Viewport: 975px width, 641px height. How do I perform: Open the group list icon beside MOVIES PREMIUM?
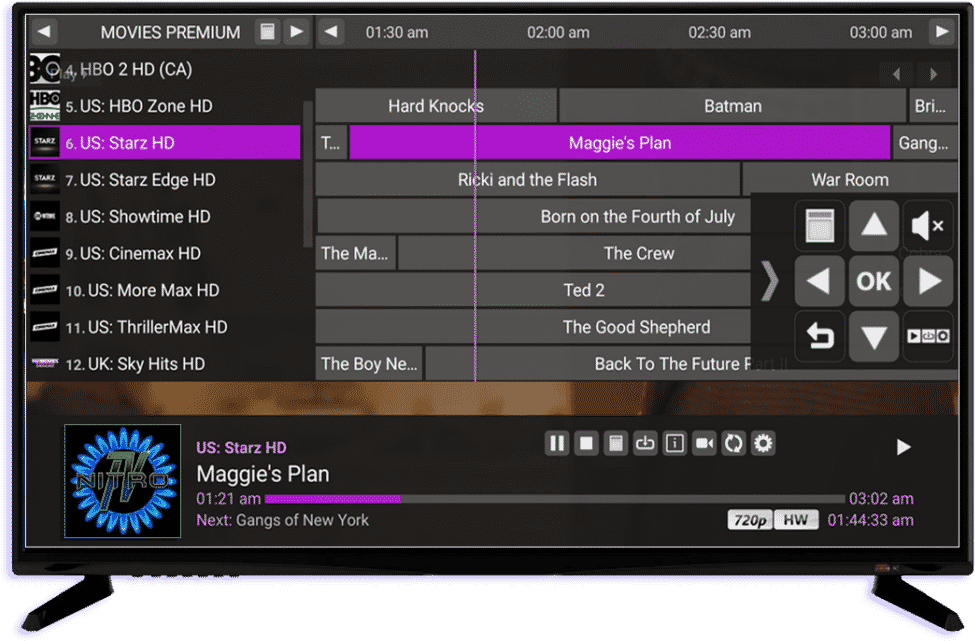click(267, 32)
